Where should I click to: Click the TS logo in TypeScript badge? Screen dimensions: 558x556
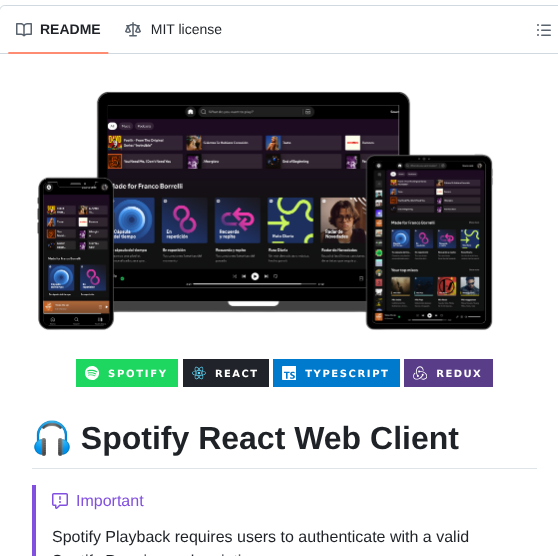(x=289, y=373)
